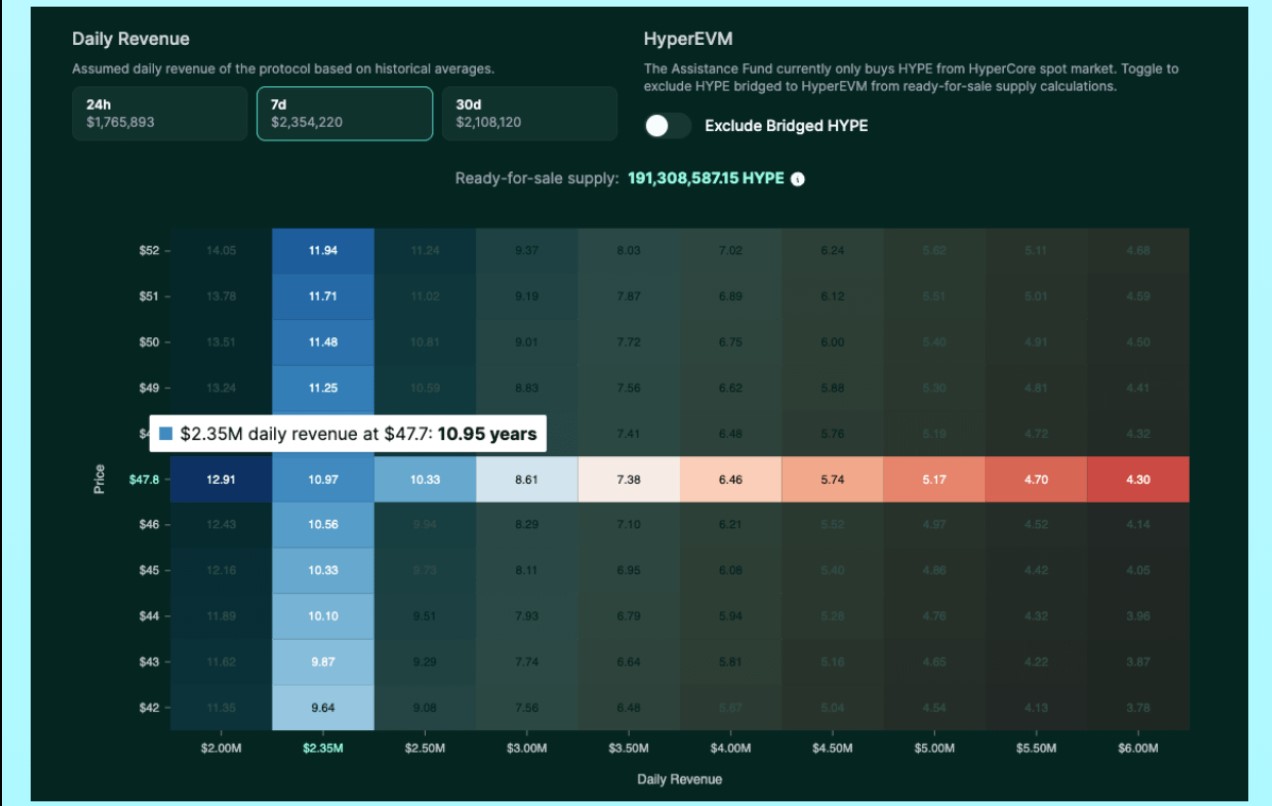Click the $5.50M revenue axis label
1272x806 pixels.
[1037, 748]
